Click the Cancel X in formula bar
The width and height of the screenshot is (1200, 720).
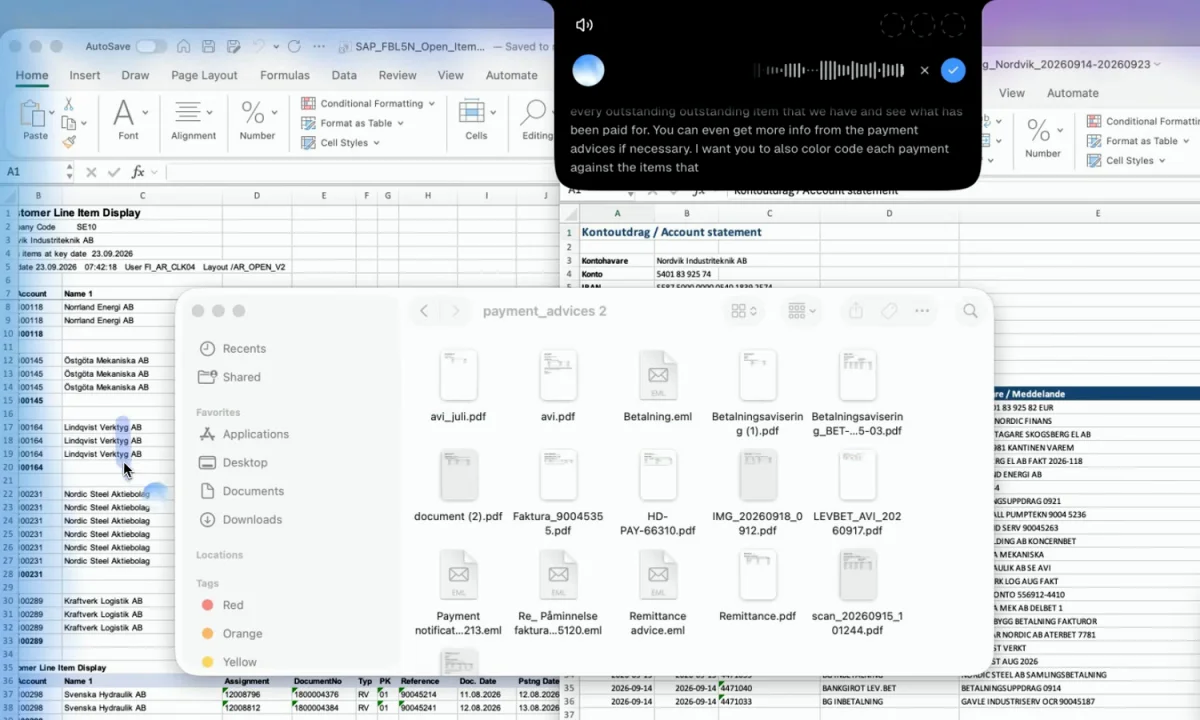click(93, 172)
